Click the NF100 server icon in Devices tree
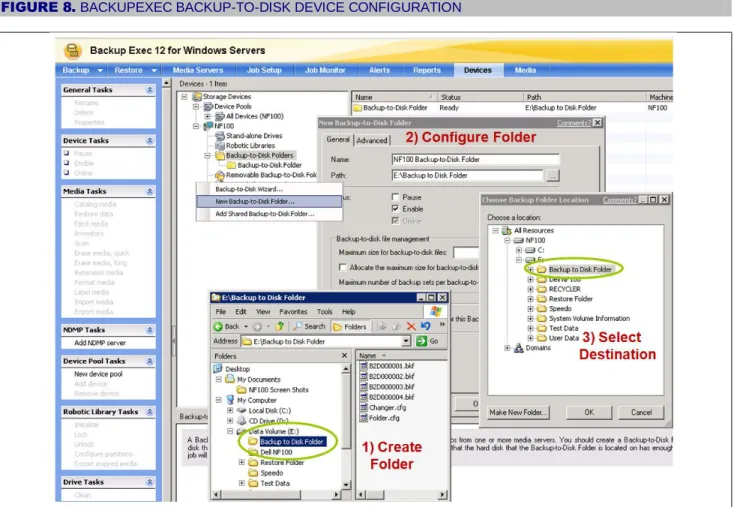 click(x=209, y=126)
